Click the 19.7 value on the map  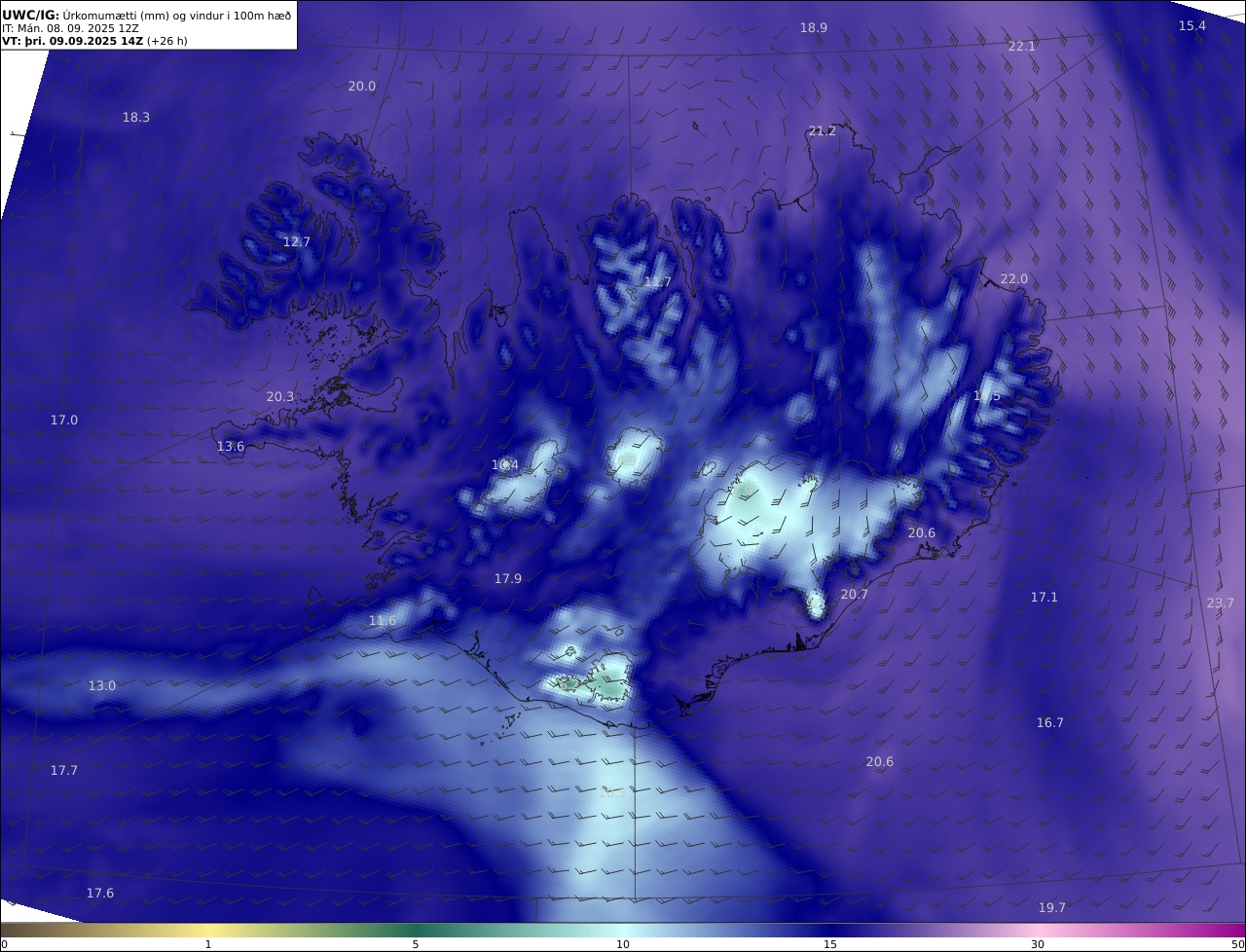[x=1052, y=907]
